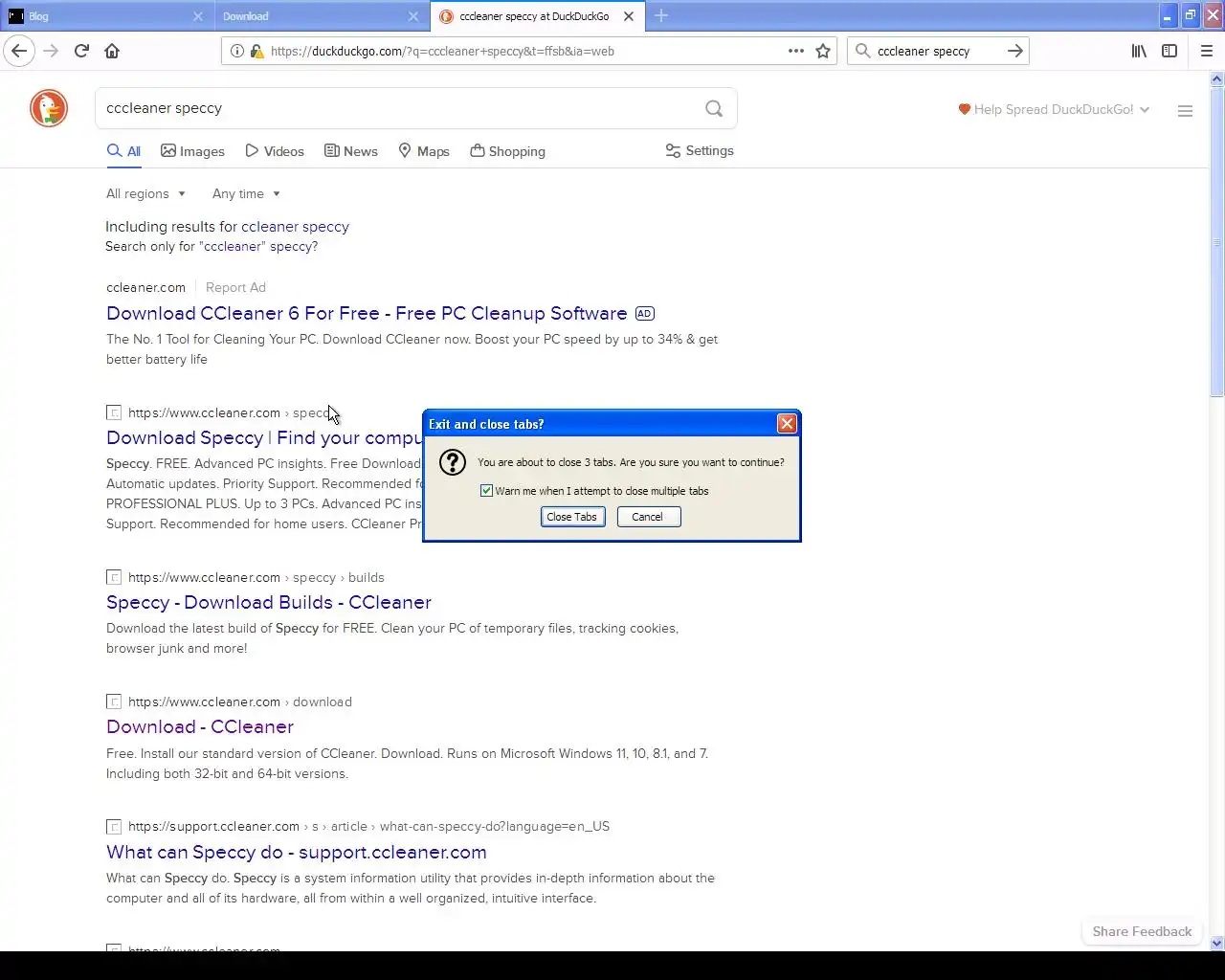Open Speccy - Download Builds result
The height and width of the screenshot is (980, 1225).
coord(269,602)
